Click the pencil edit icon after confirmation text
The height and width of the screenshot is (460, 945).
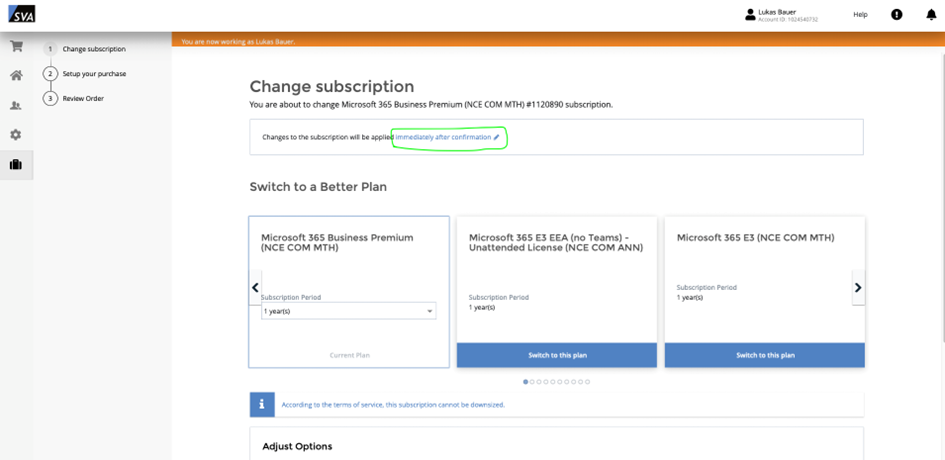[497, 137]
